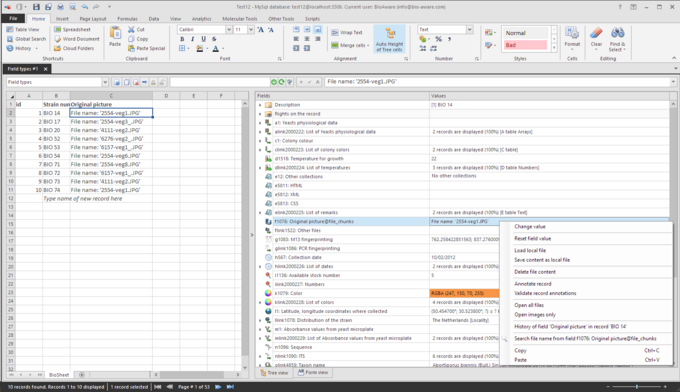Open Table View shortcut
Screen dimensions: 680x392
[23, 29]
